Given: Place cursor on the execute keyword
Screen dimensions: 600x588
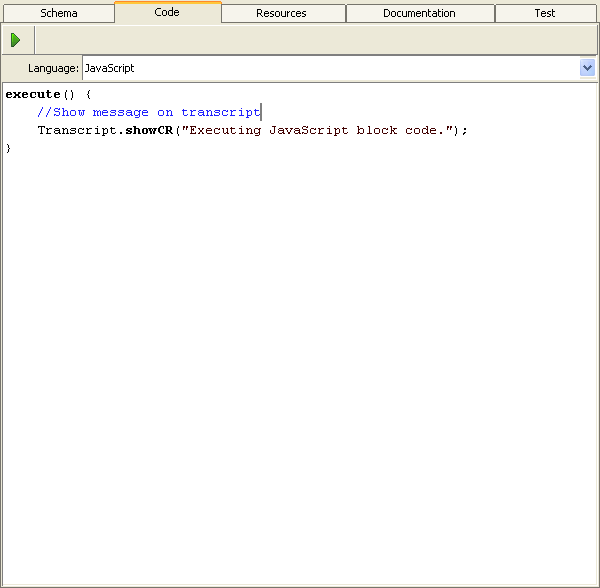Looking at the screenshot, I should (x=32, y=94).
